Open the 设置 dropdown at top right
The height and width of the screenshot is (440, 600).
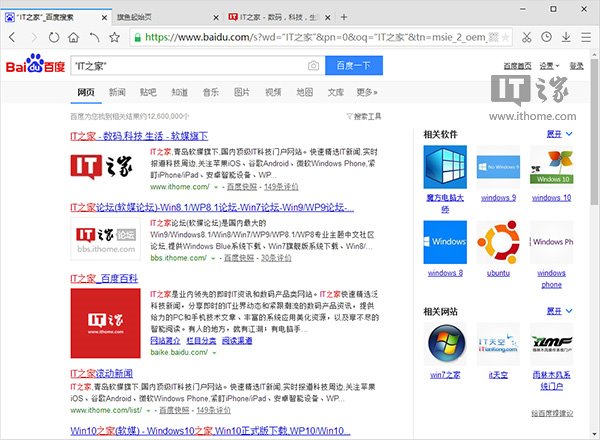(x=548, y=64)
